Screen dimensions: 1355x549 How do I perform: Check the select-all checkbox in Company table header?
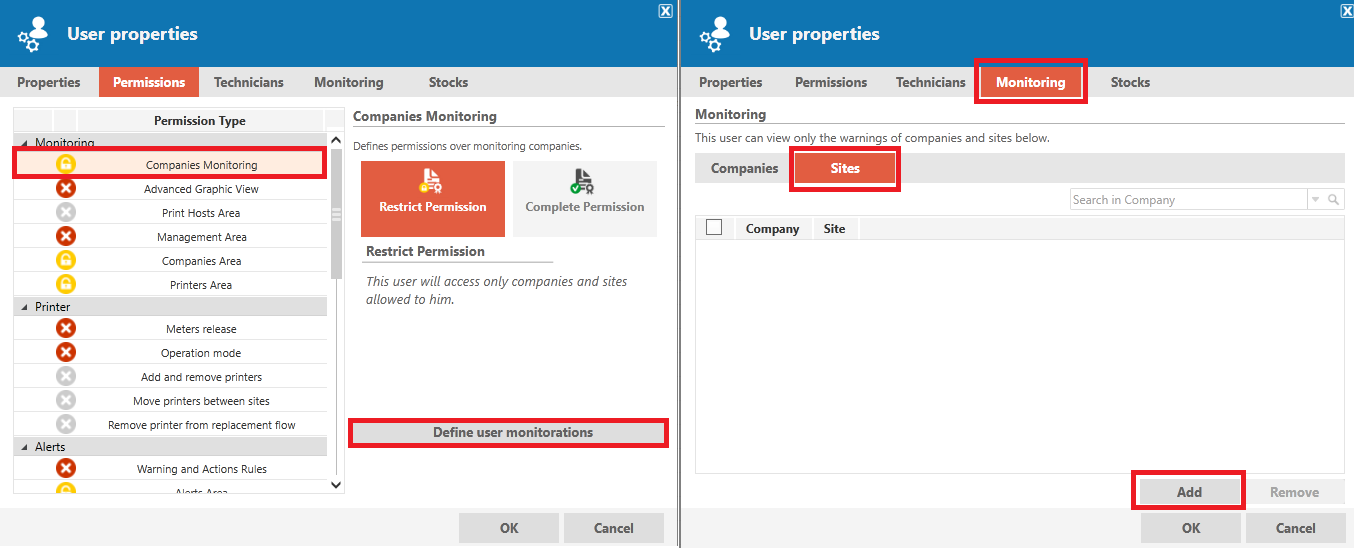714,227
